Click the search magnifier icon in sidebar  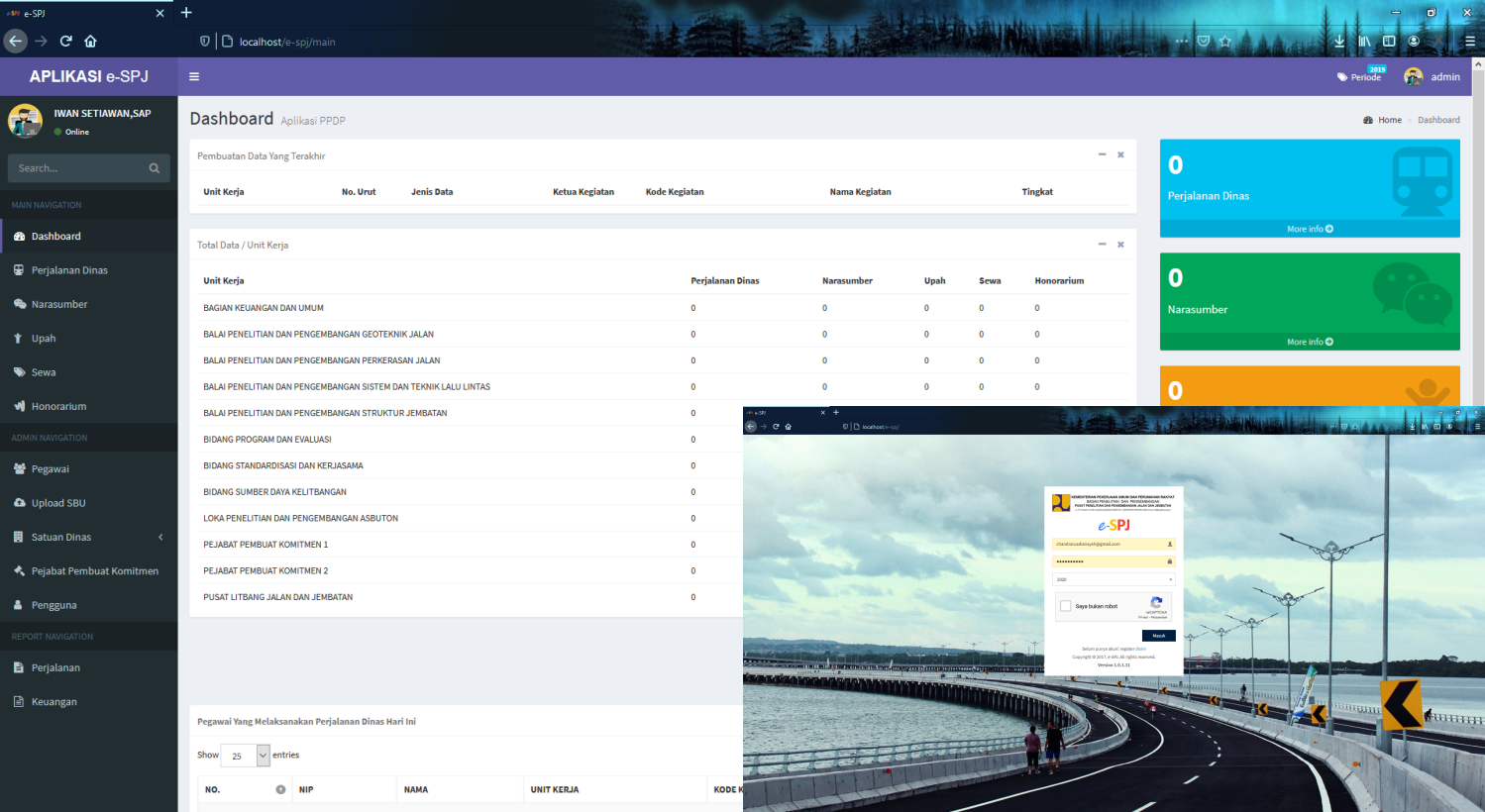154,168
